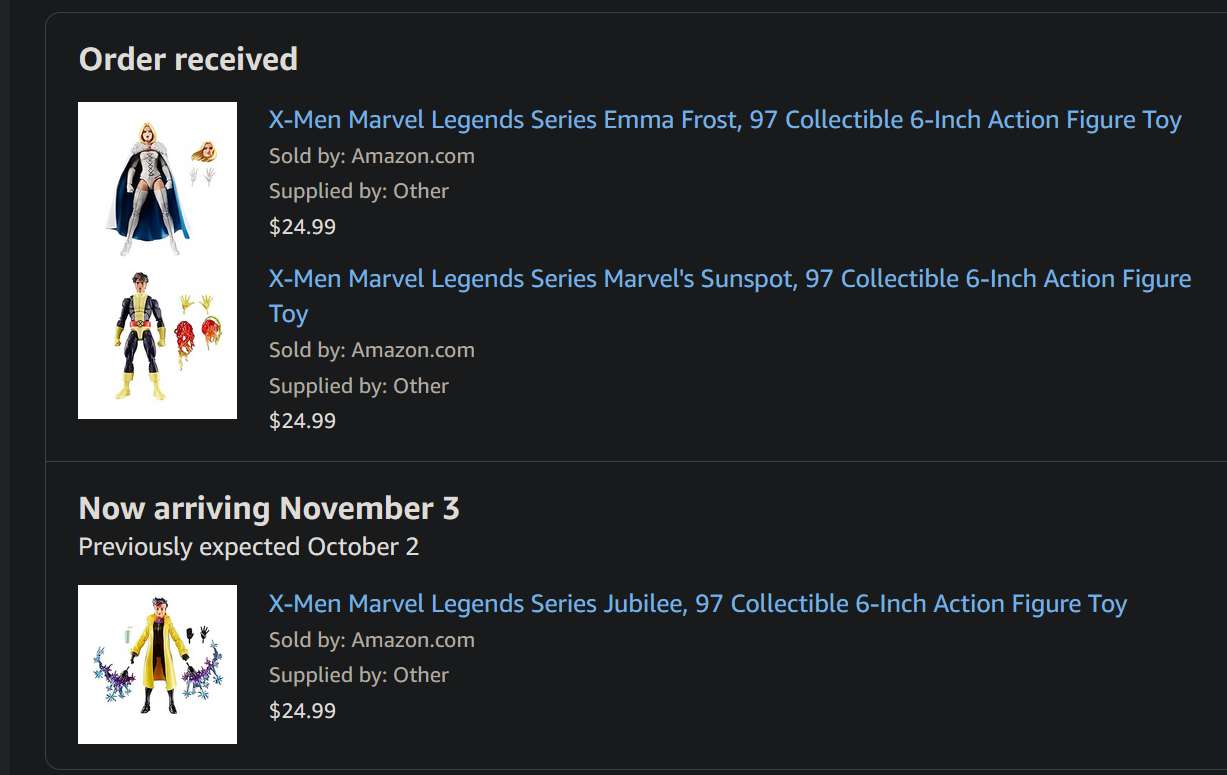Click the Sunspot figure thumbnail image
Image resolution: width=1227 pixels, height=775 pixels.
(x=140, y=335)
